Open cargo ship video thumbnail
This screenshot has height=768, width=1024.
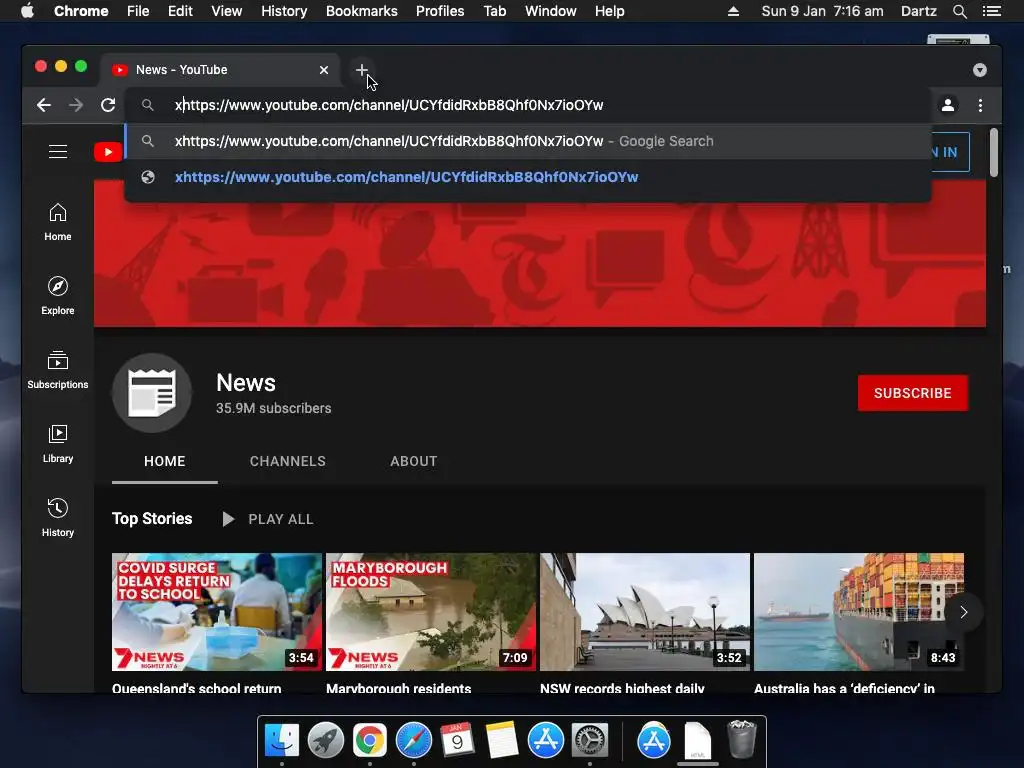pyautogui.click(x=859, y=612)
